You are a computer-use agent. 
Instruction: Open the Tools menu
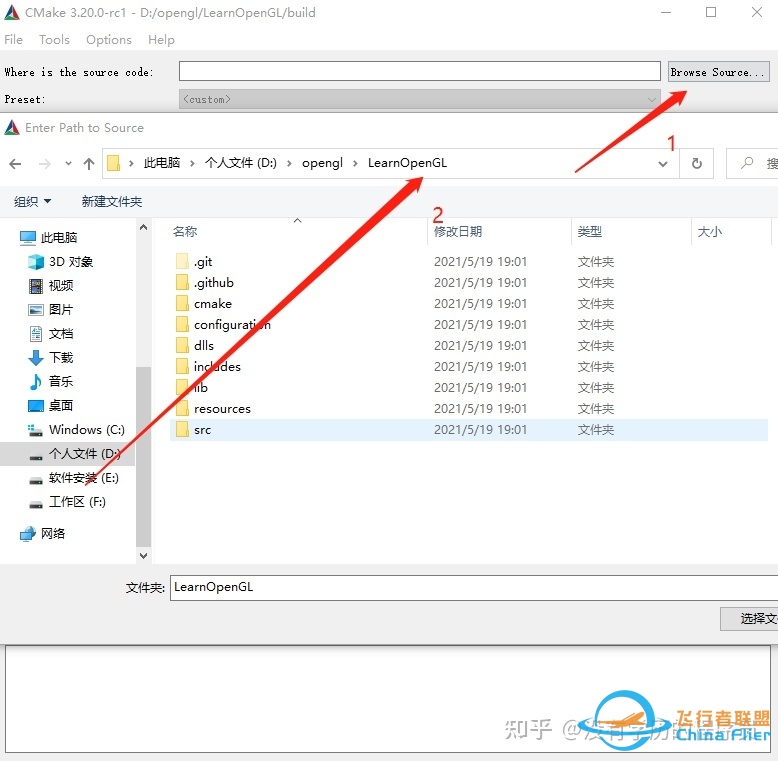click(54, 40)
